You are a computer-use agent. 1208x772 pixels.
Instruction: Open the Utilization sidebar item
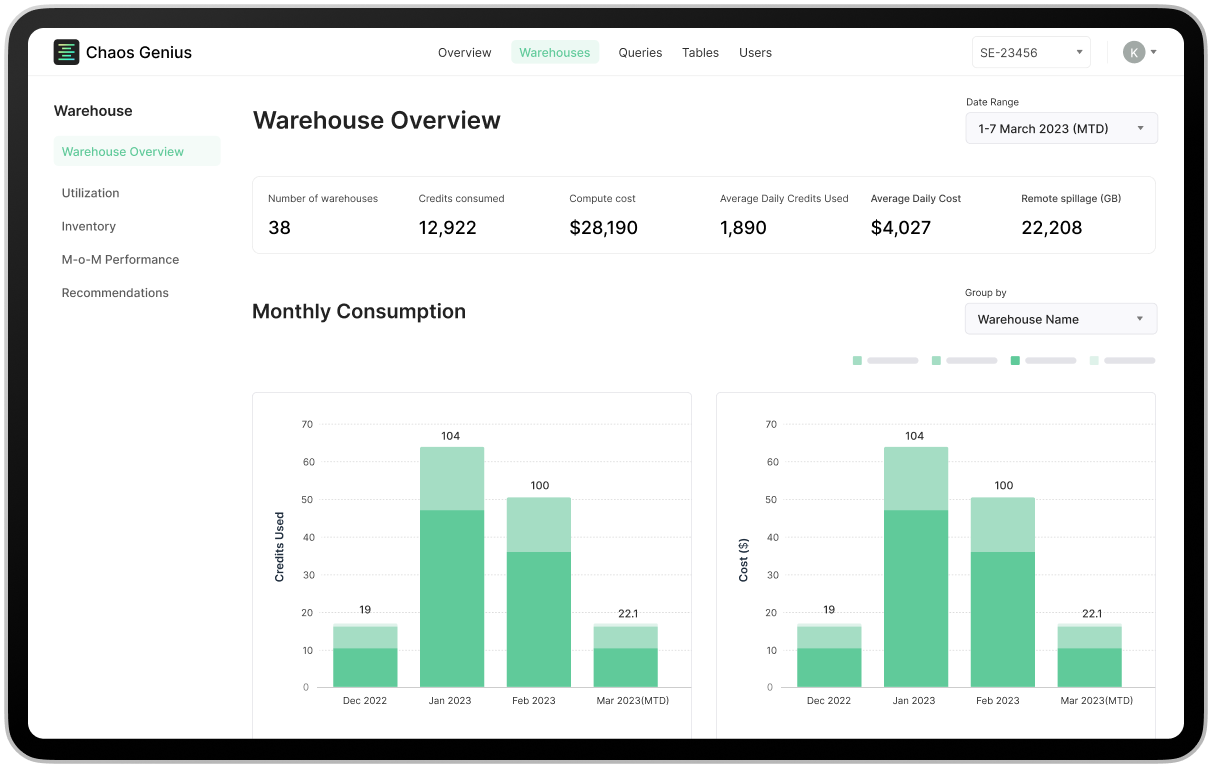(x=90, y=192)
